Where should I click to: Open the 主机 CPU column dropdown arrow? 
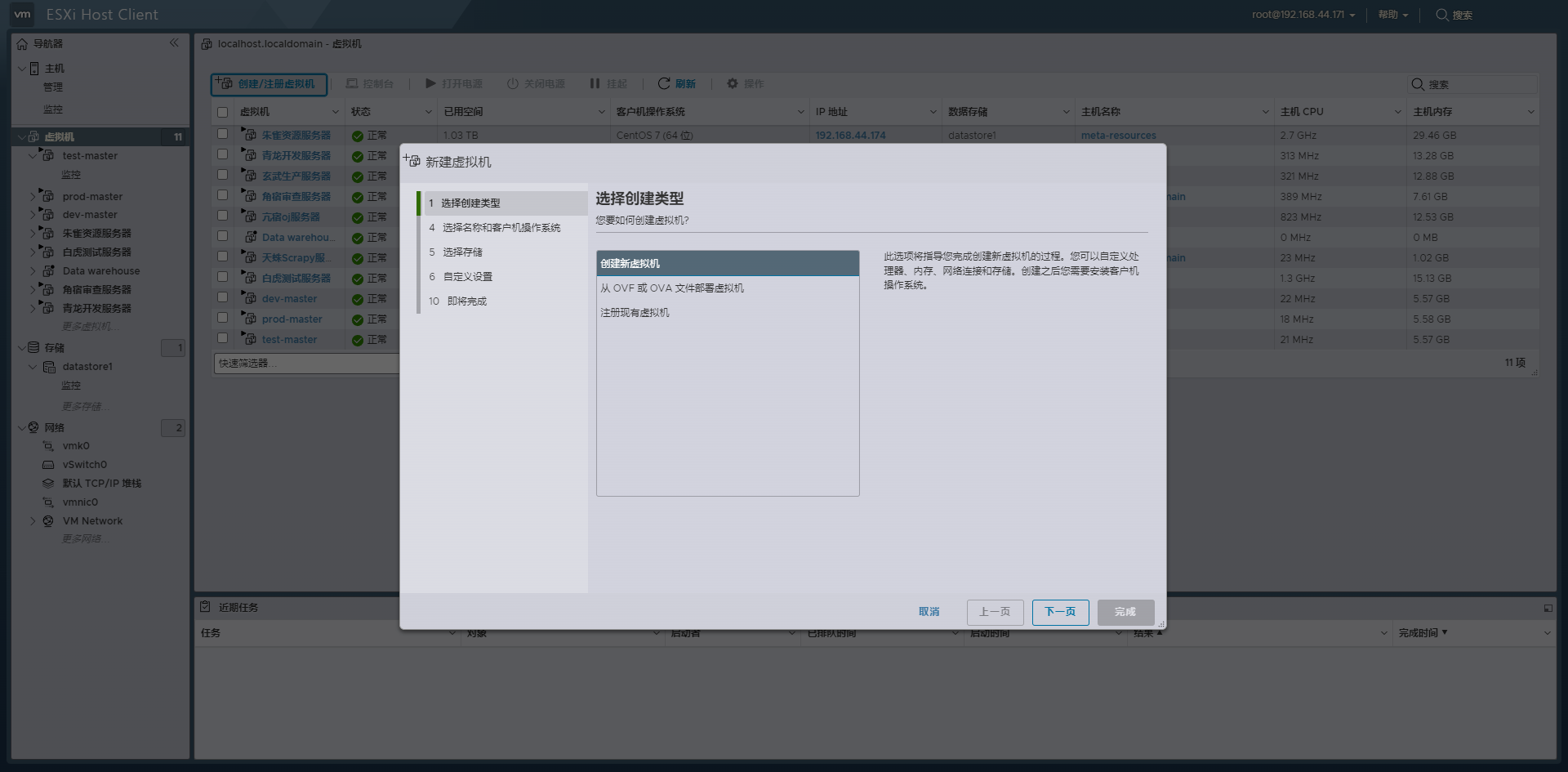coord(1397,112)
